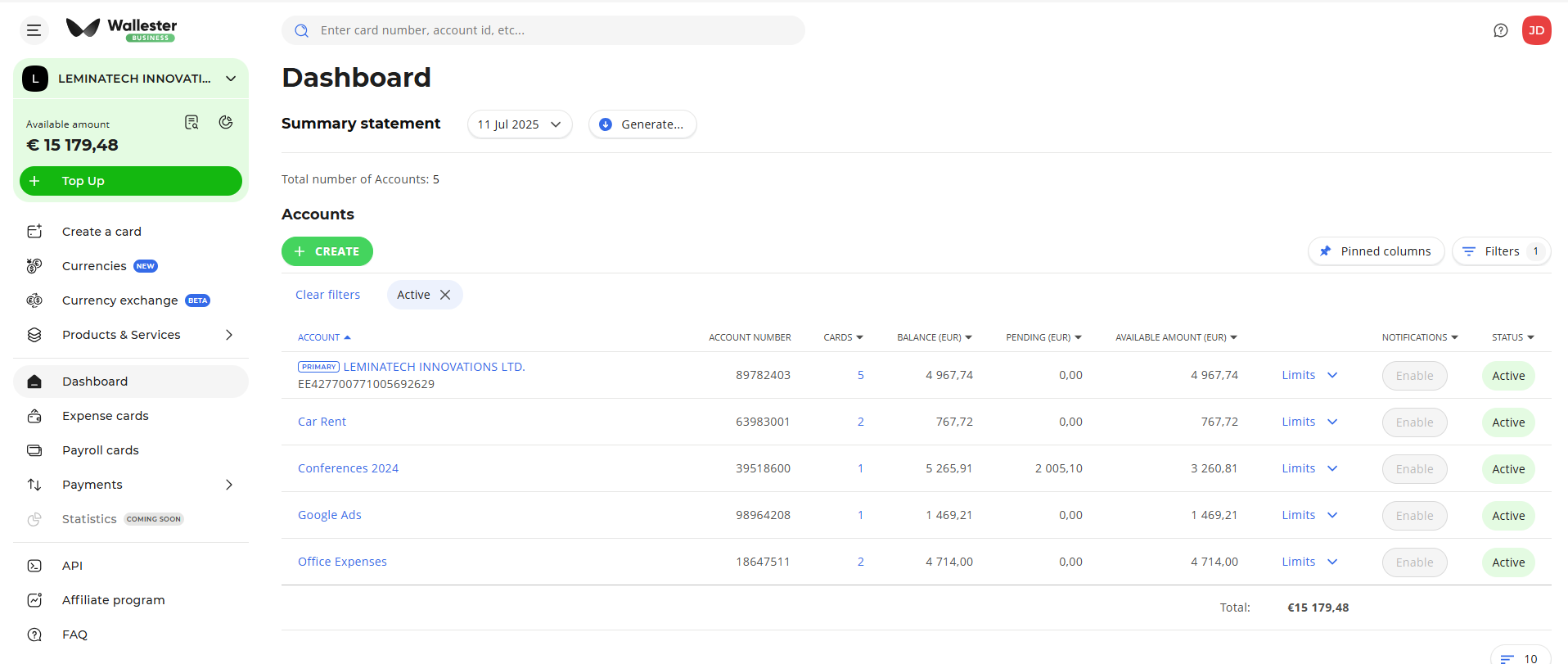Image resolution: width=1568 pixels, height=664 pixels.
Task: Open the Pinned columns settings
Action: (x=1376, y=251)
